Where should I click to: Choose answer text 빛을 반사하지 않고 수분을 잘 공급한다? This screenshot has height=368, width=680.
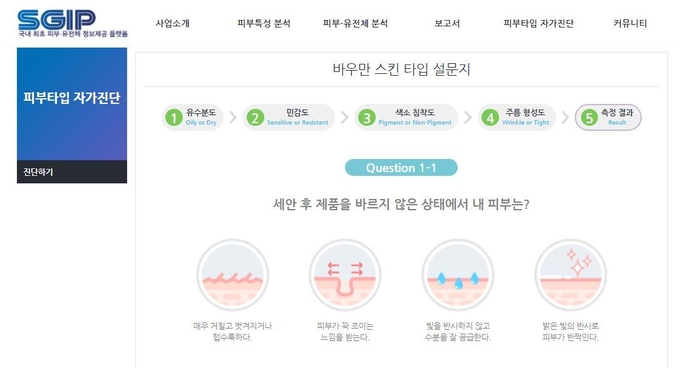(458, 331)
